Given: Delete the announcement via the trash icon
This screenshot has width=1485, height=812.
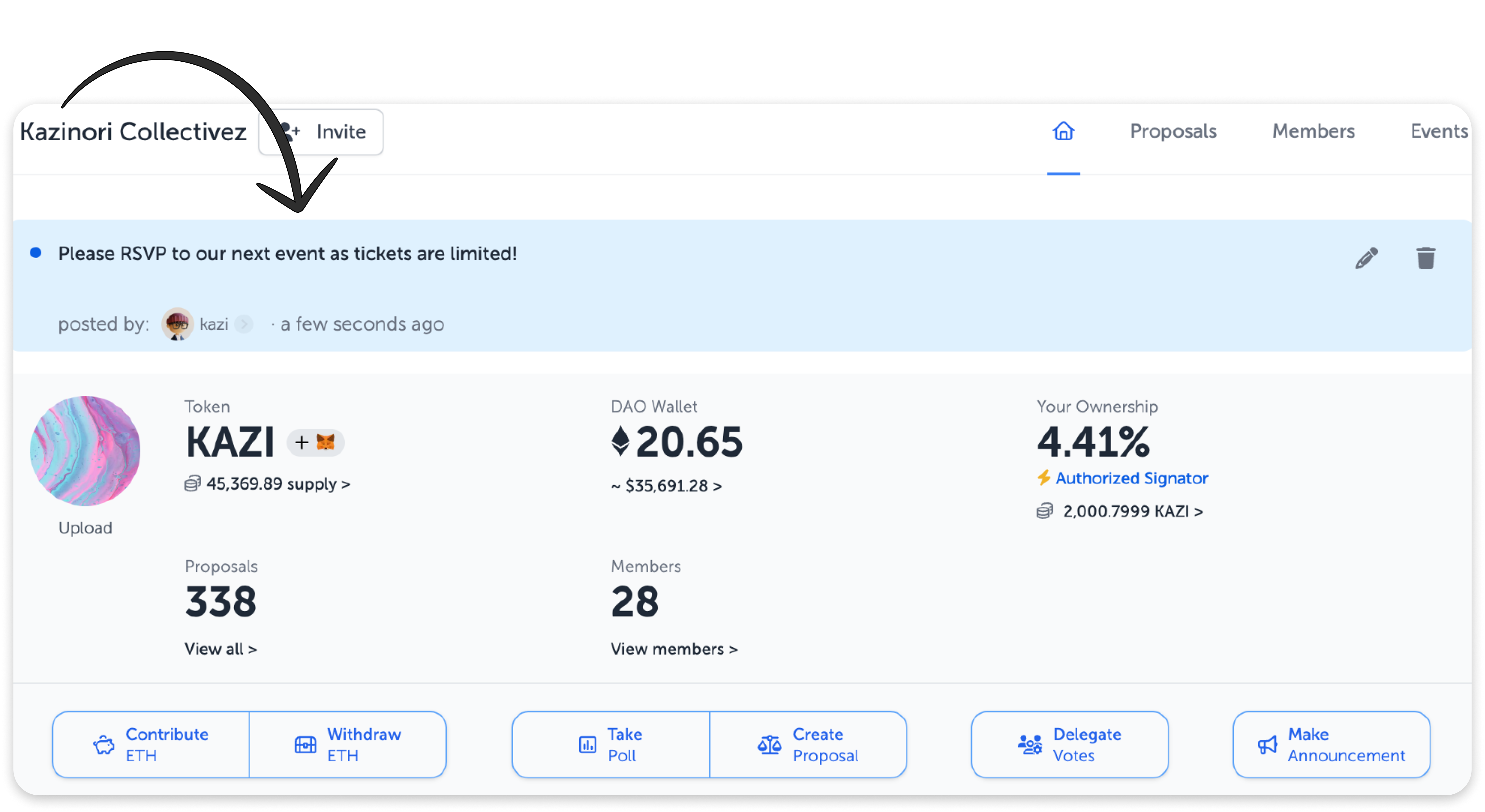Looking at the screenshot, I should click(1426, 258).
